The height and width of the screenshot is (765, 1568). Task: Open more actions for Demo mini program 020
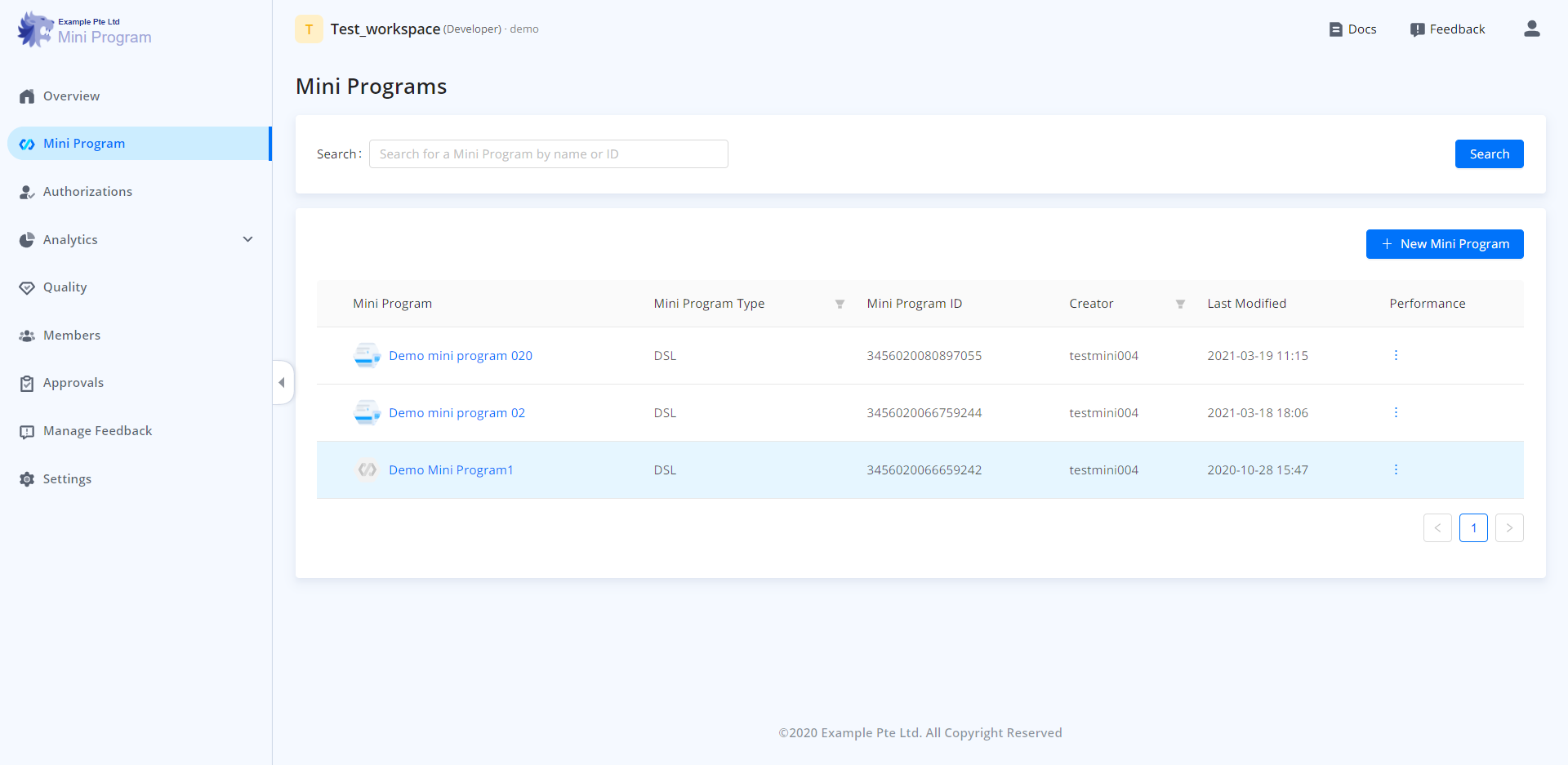1396,355
